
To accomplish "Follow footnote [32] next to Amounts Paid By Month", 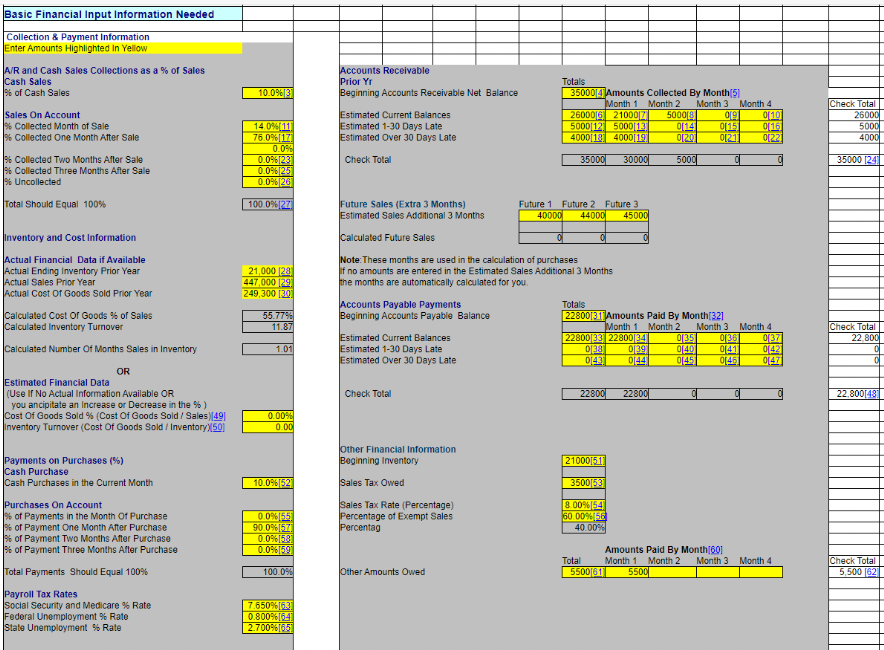I will pos(716,316).
